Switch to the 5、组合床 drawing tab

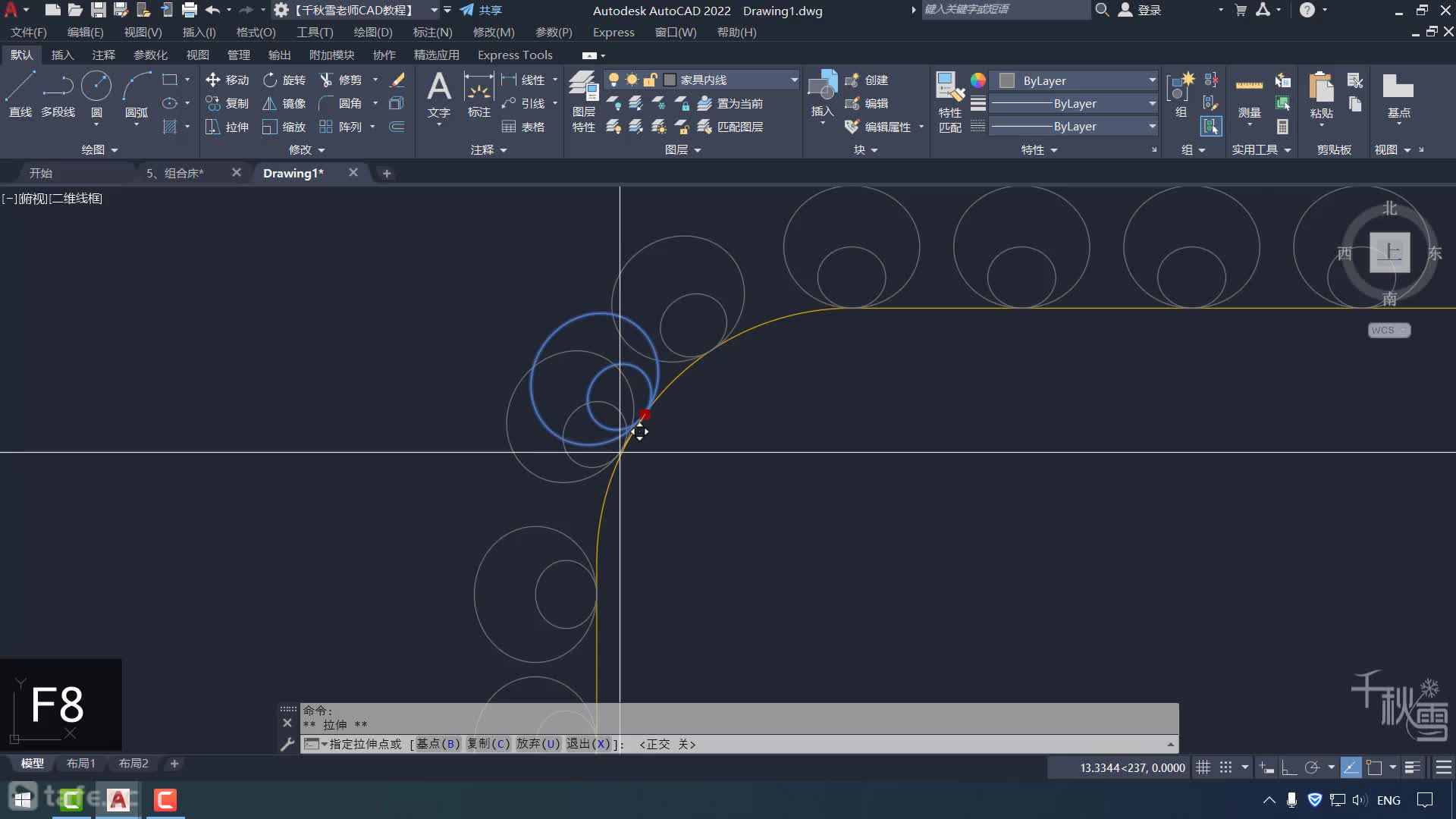(176, 173)
